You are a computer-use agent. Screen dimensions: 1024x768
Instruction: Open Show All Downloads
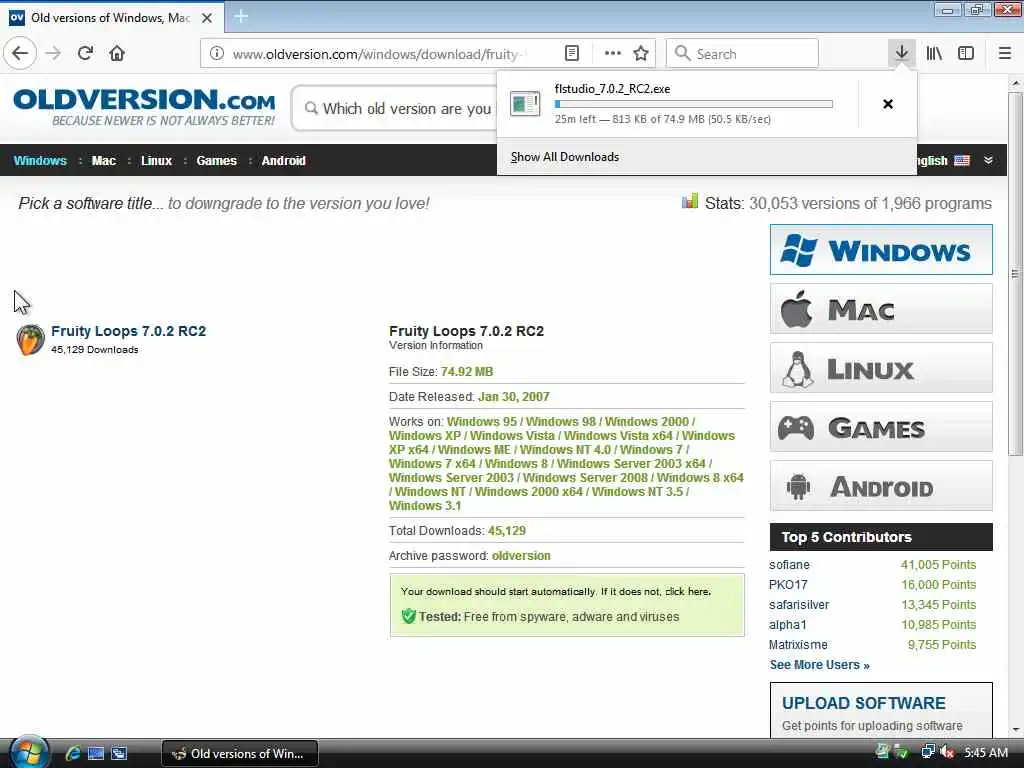(565, 157)
